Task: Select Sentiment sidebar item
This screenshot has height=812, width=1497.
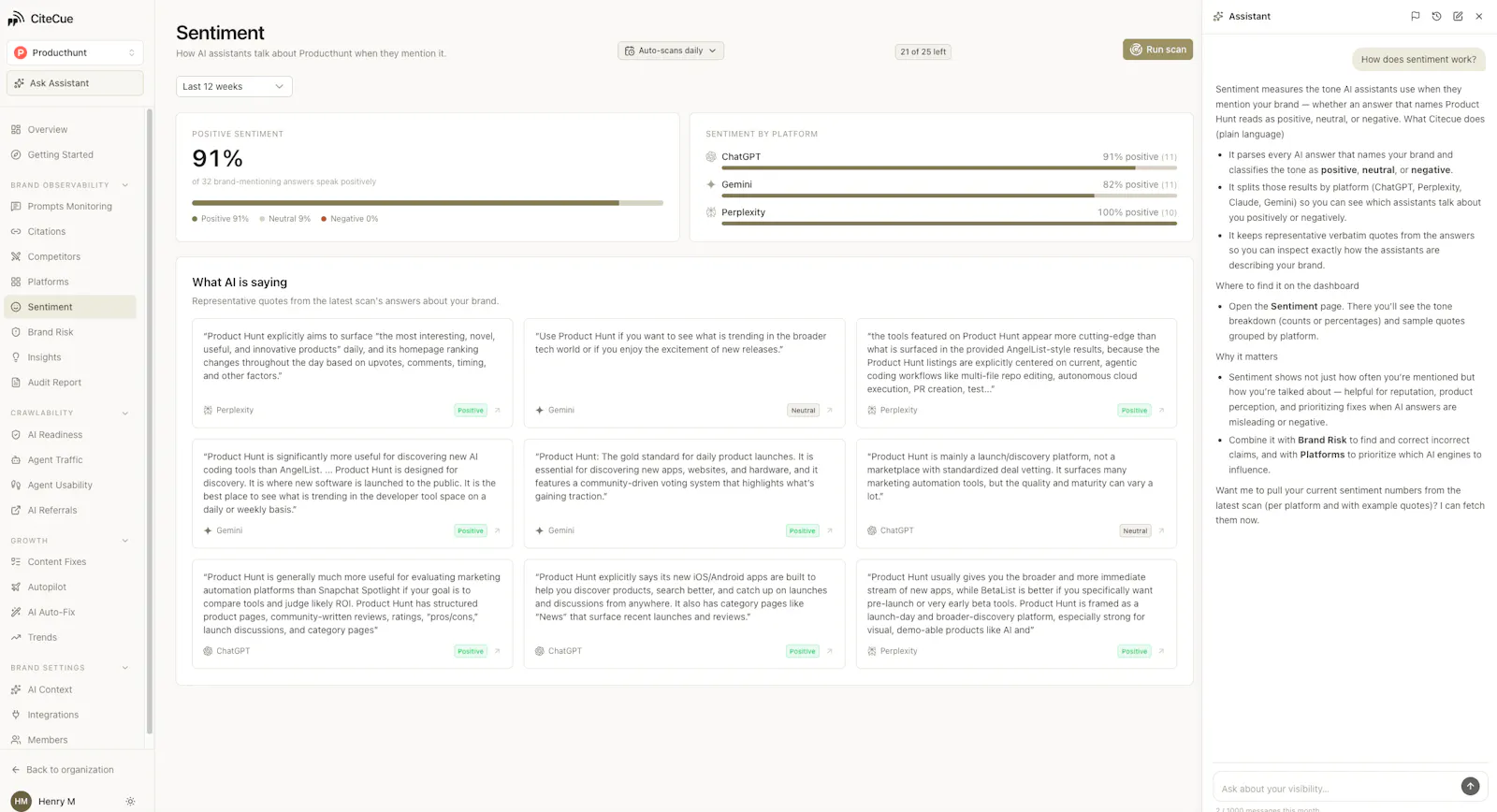Action: click(x=70, y=307)
